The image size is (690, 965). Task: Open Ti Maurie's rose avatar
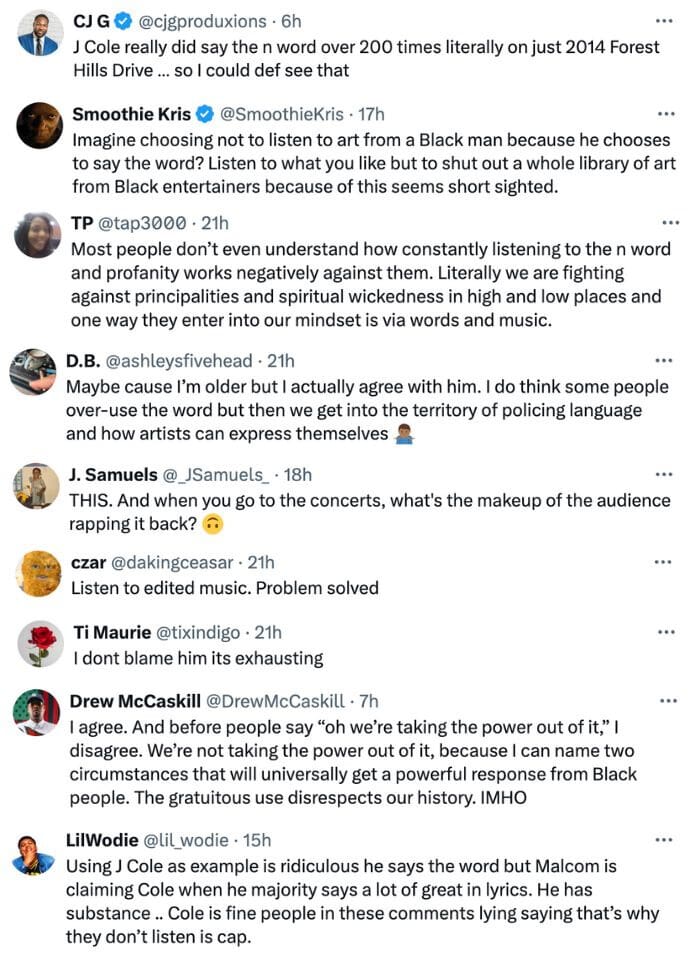coord(40,644)
